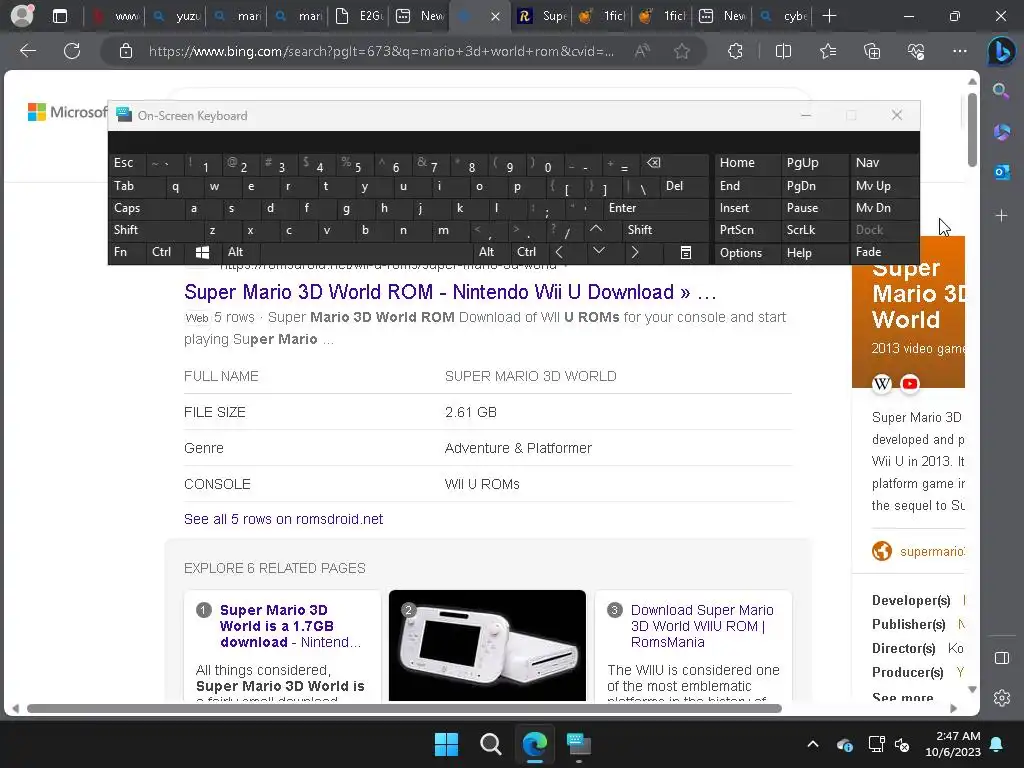Add this page to favorites star
Image resolution: width=1024 pixels, height=768 pixels.
[682, 51]
